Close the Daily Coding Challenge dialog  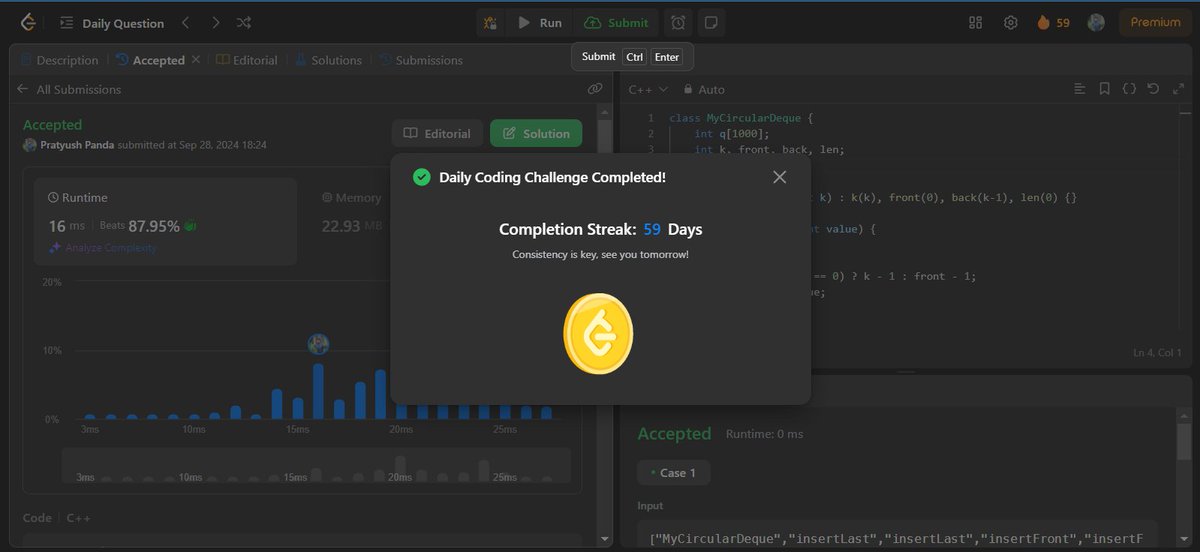[x=780, y=177]
